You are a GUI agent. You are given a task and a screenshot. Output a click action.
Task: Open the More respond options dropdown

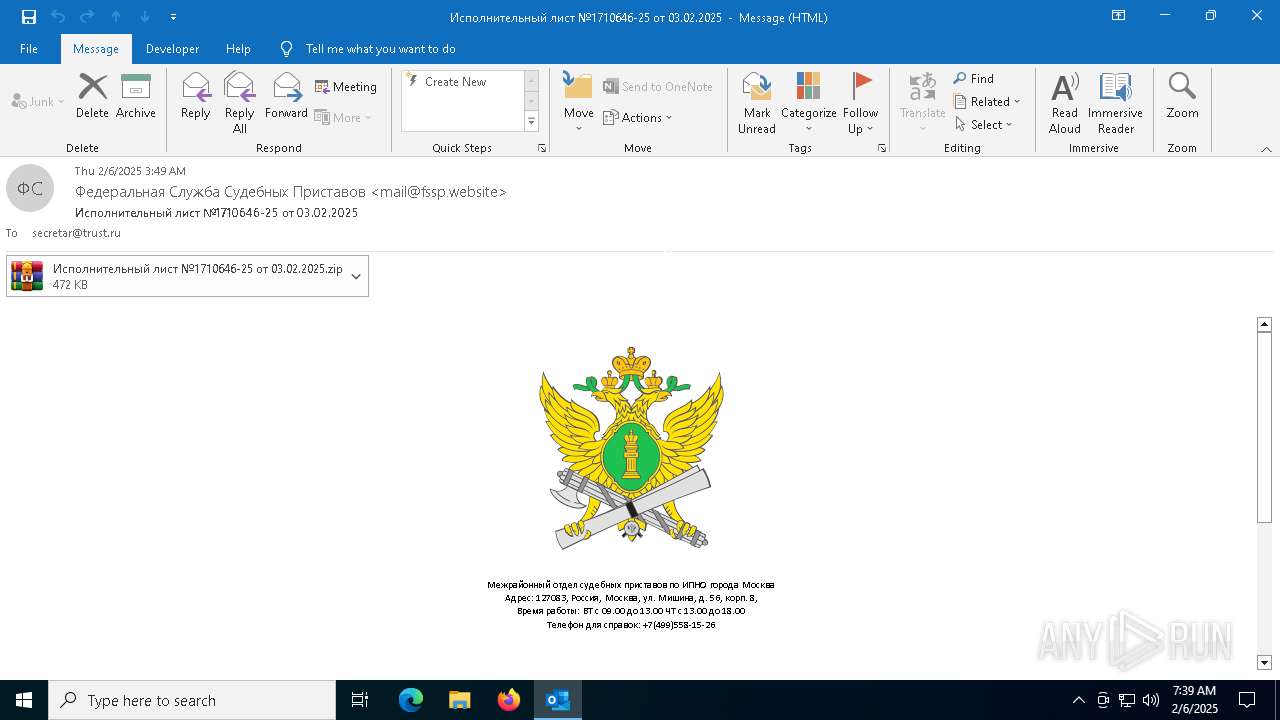pyautogui.click(x=343, y=117)
